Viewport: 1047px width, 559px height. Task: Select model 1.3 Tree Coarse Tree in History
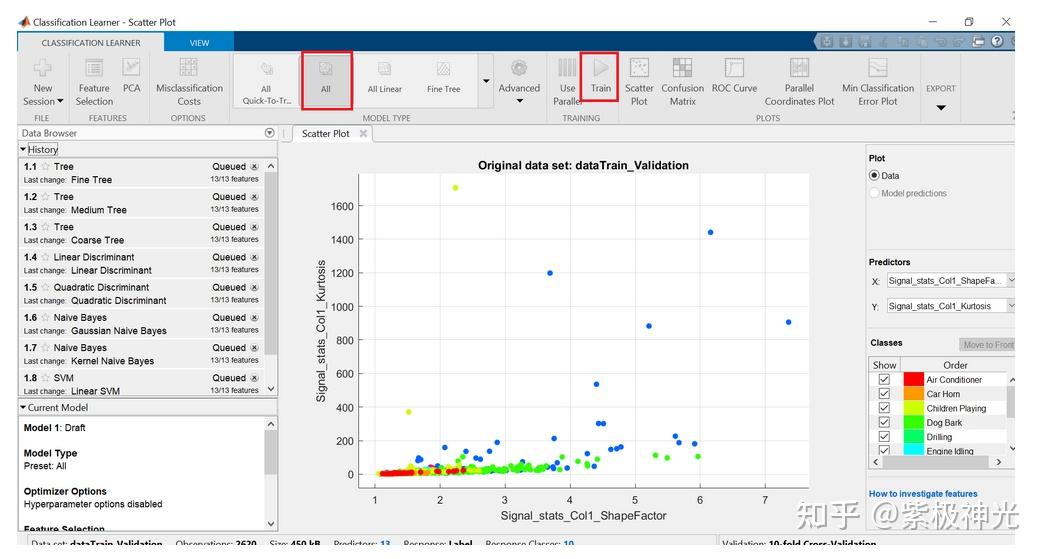(x=141, y=234)
